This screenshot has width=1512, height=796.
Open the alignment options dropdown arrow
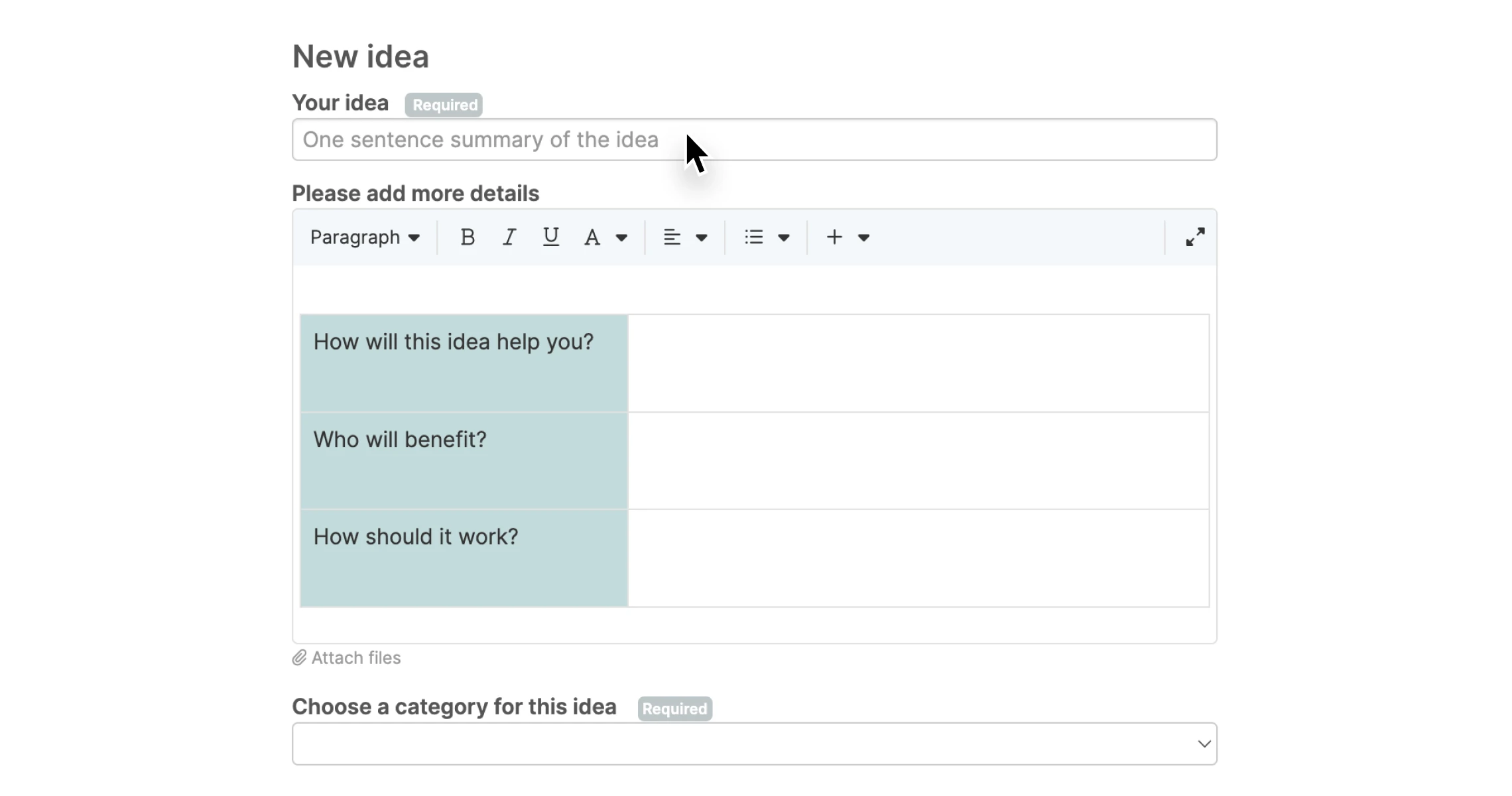click(702, 237)
